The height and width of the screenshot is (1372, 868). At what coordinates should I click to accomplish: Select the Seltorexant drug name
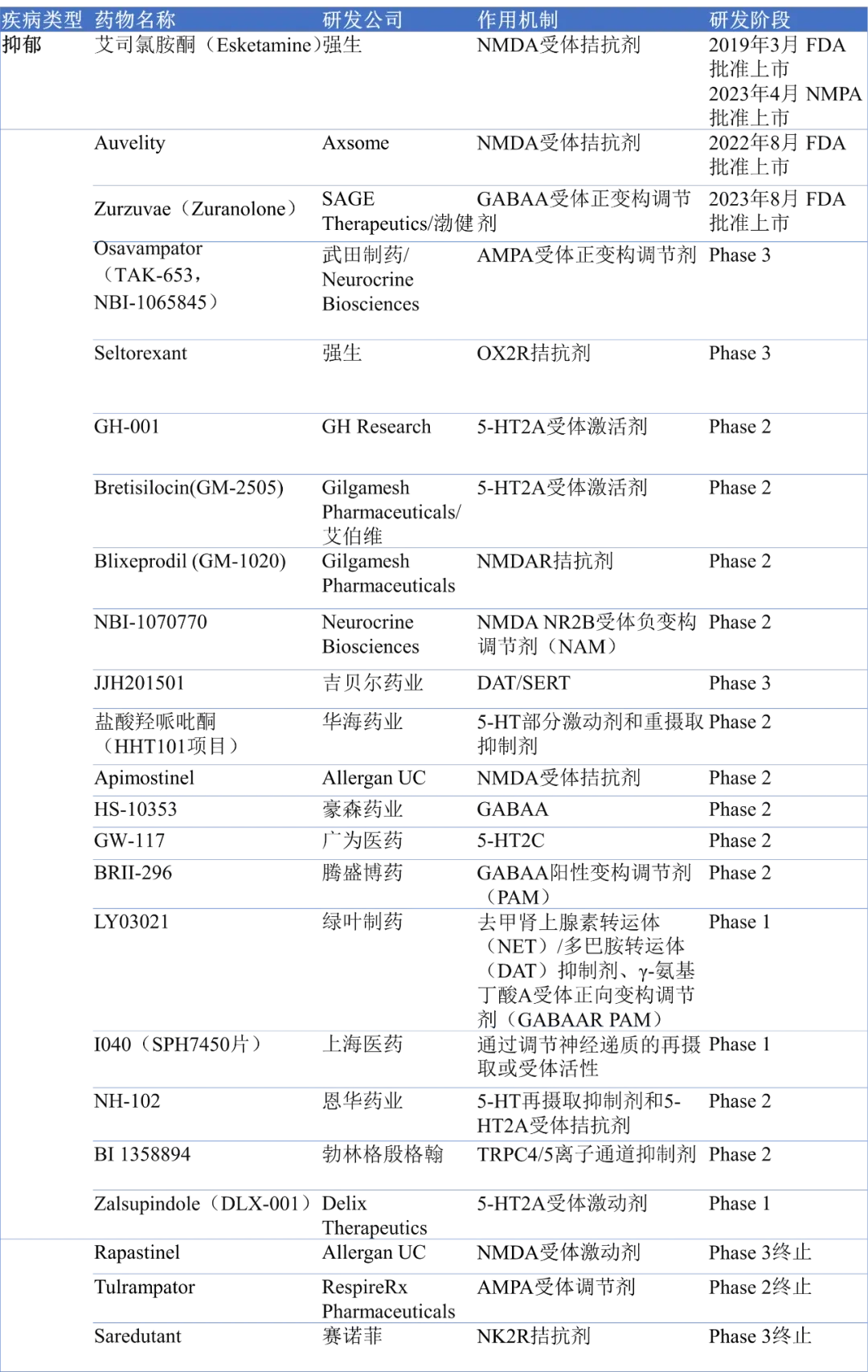tap(140, 353)
